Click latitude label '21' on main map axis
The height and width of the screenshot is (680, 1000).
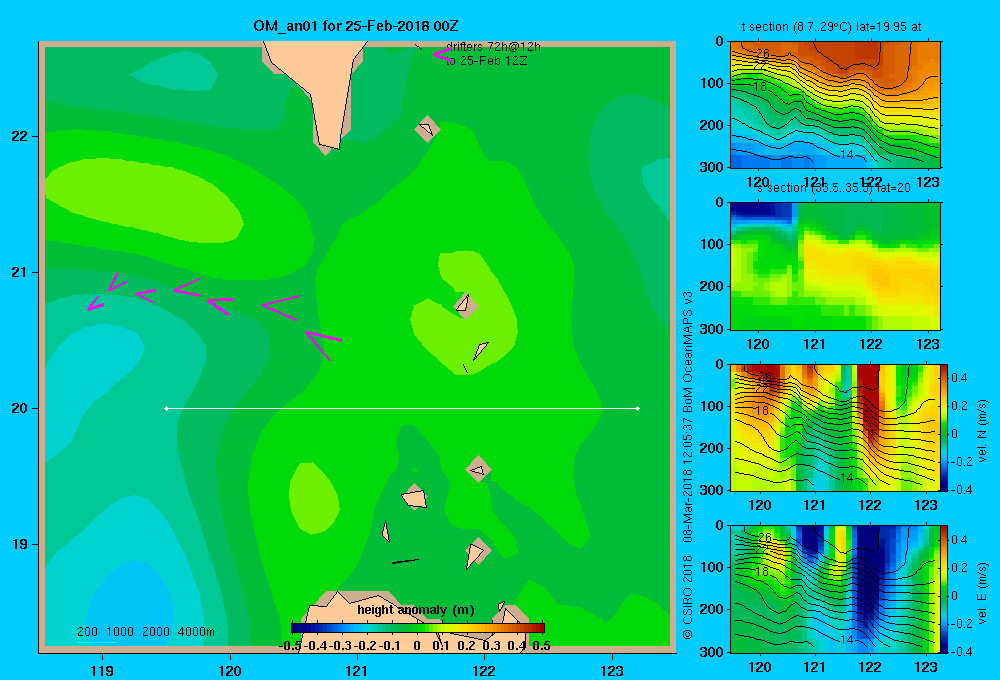[19, 272]
